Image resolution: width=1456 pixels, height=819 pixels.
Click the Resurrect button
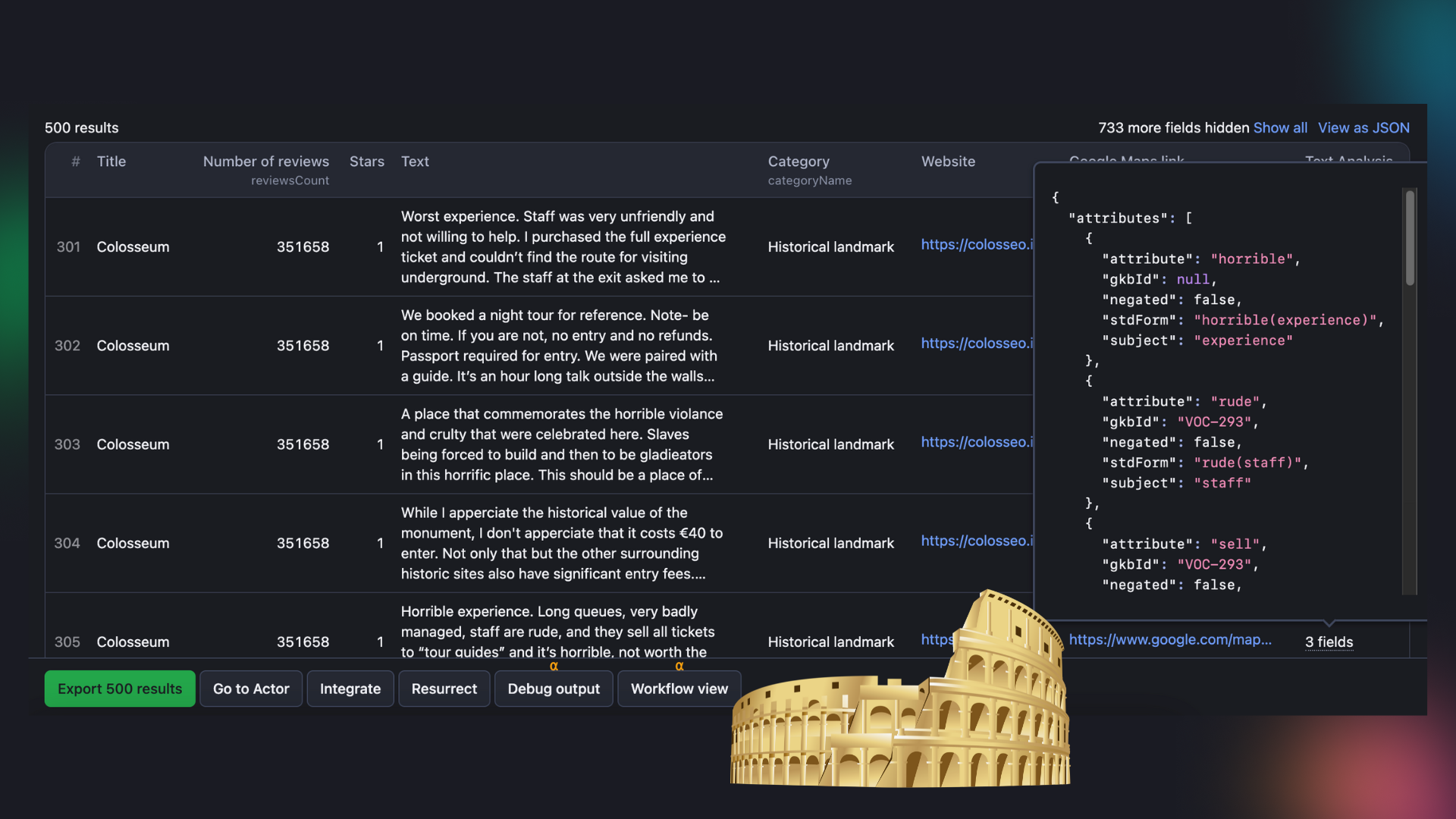coord(444,689)
